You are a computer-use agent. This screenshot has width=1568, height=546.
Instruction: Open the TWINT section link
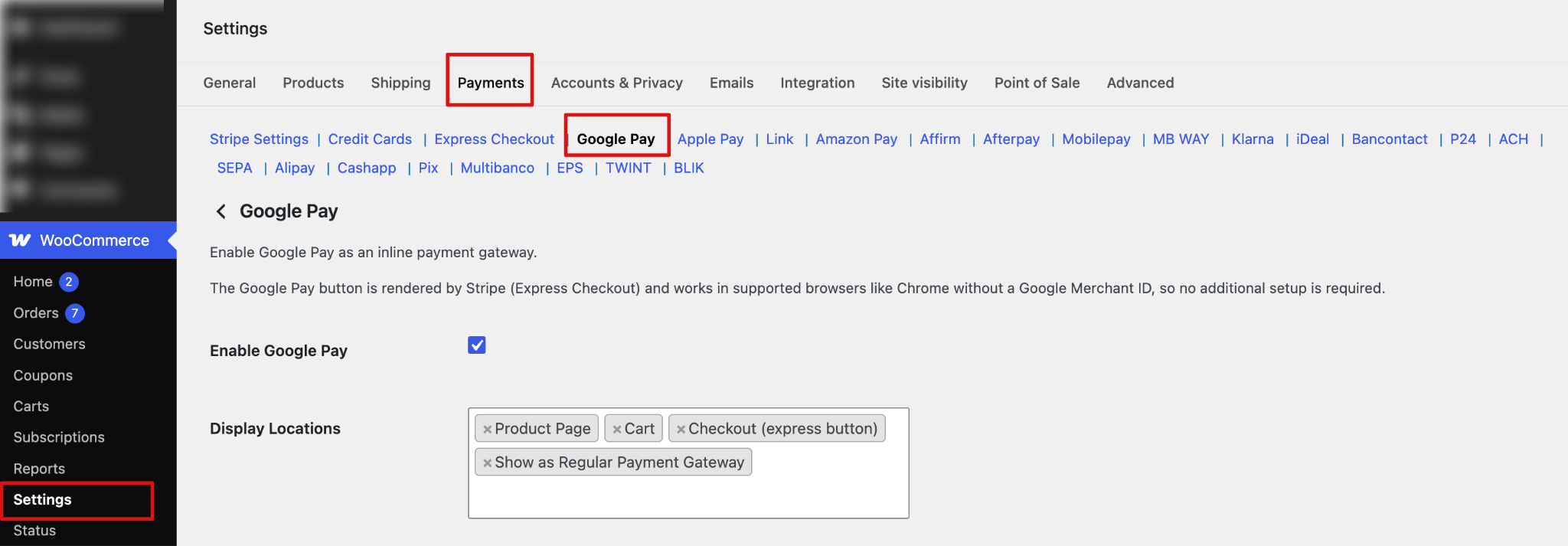628,168
